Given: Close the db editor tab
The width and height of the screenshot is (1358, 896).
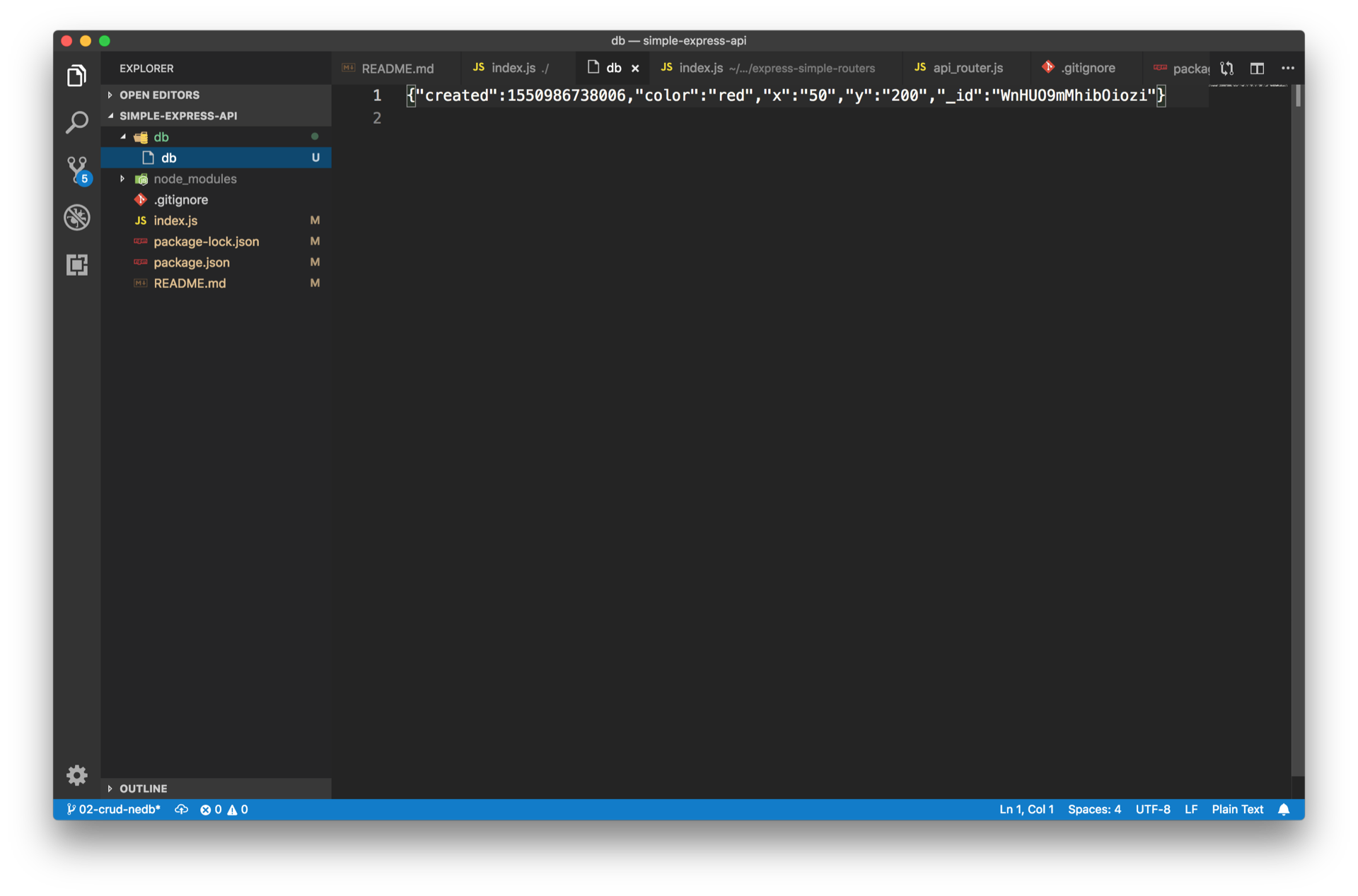Looking at the screenshot, I should tap(635, 69).
